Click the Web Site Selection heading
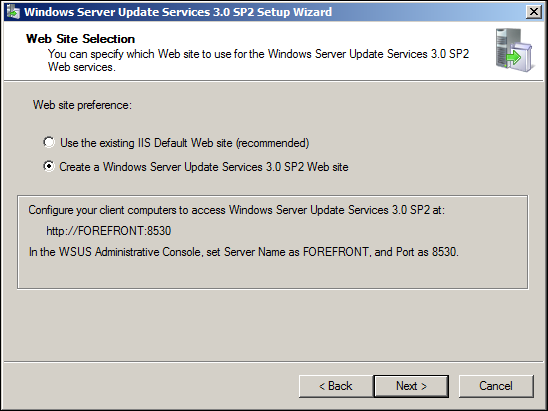The image size is (548, 411). pos(80,39)
